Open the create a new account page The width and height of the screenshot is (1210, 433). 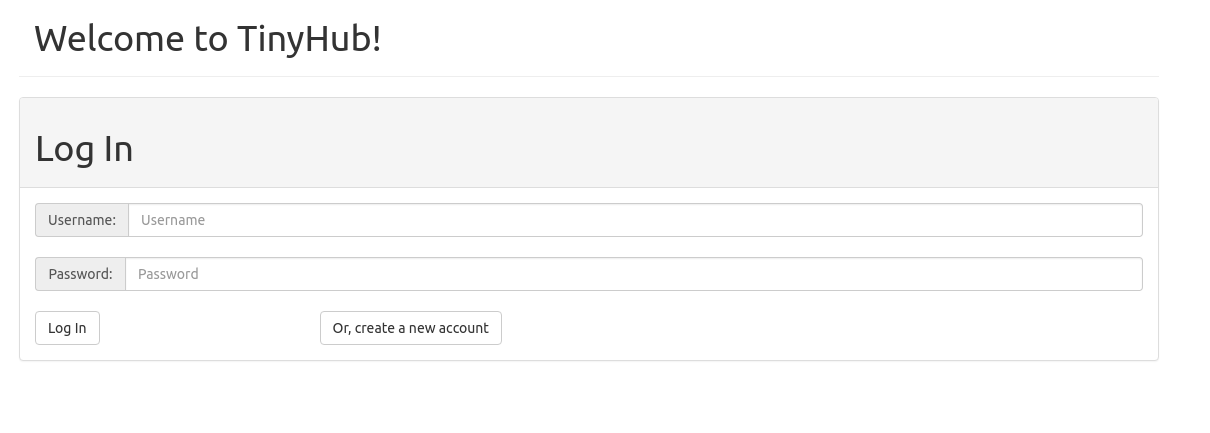point(410,328)
